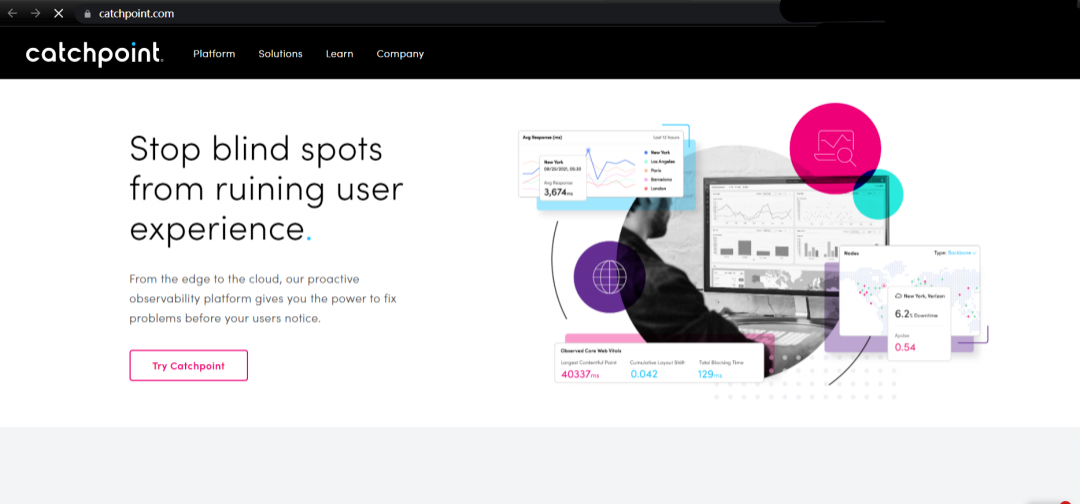Click the Catchpoint logo
This screenshot has width=1080, height=504.
[94, 54]
